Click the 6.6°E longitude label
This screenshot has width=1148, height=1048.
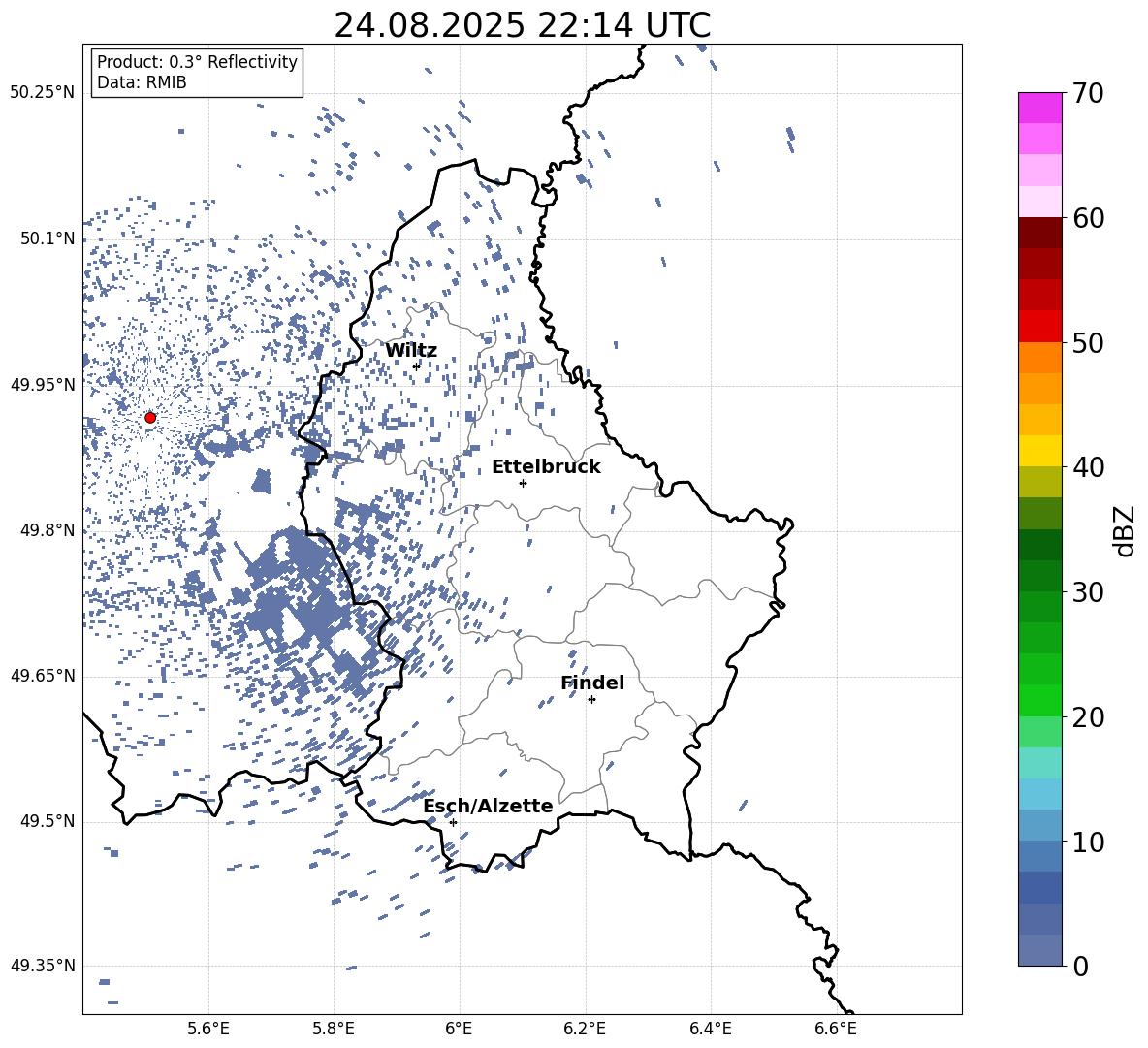(836, 1029)
